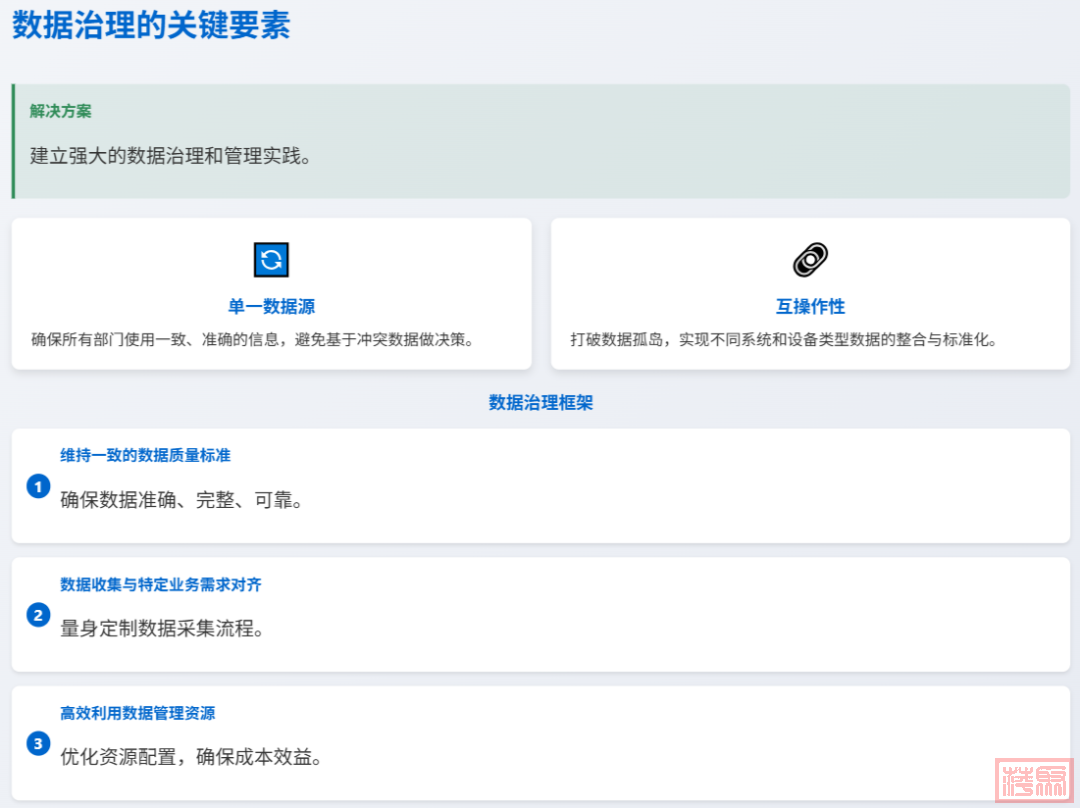Open the 单一数据源 card heading
Image resolution: width=1080 pixels, height=808 pixels.
point(271,307)
